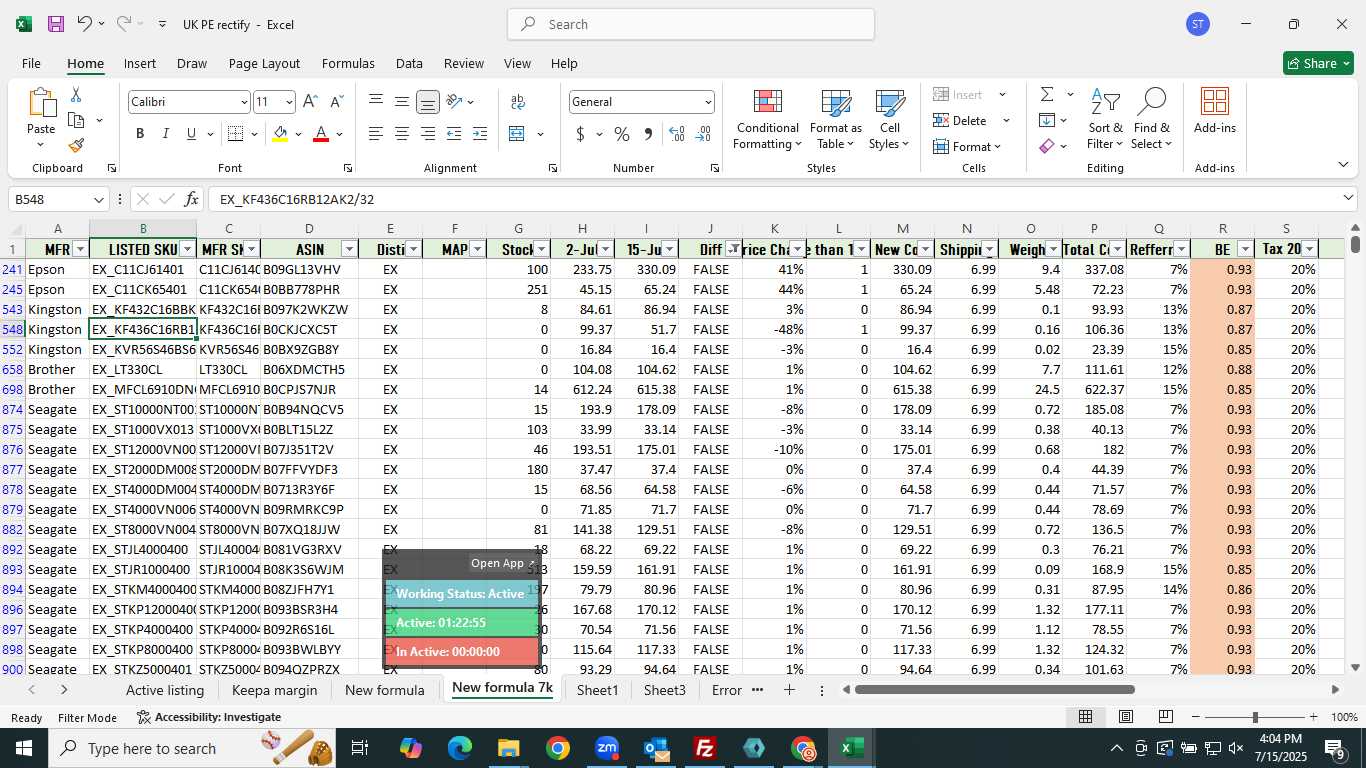The image size is (1366, 768).
Task: Decrease indent in Alignment group
Action: pos(454,133)
